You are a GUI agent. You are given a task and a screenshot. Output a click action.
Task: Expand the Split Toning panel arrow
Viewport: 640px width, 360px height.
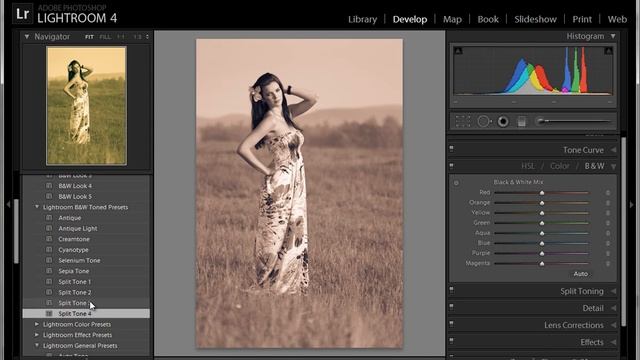[x=613, y=291]
